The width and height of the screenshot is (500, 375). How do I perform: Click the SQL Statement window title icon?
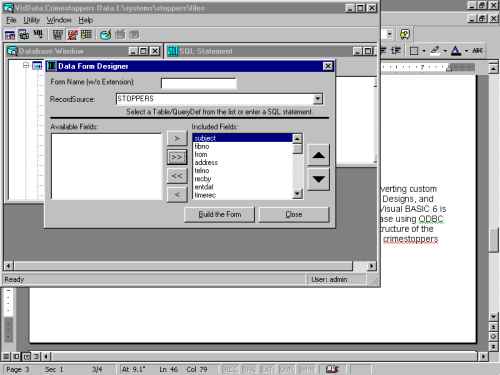click(172, 51)
